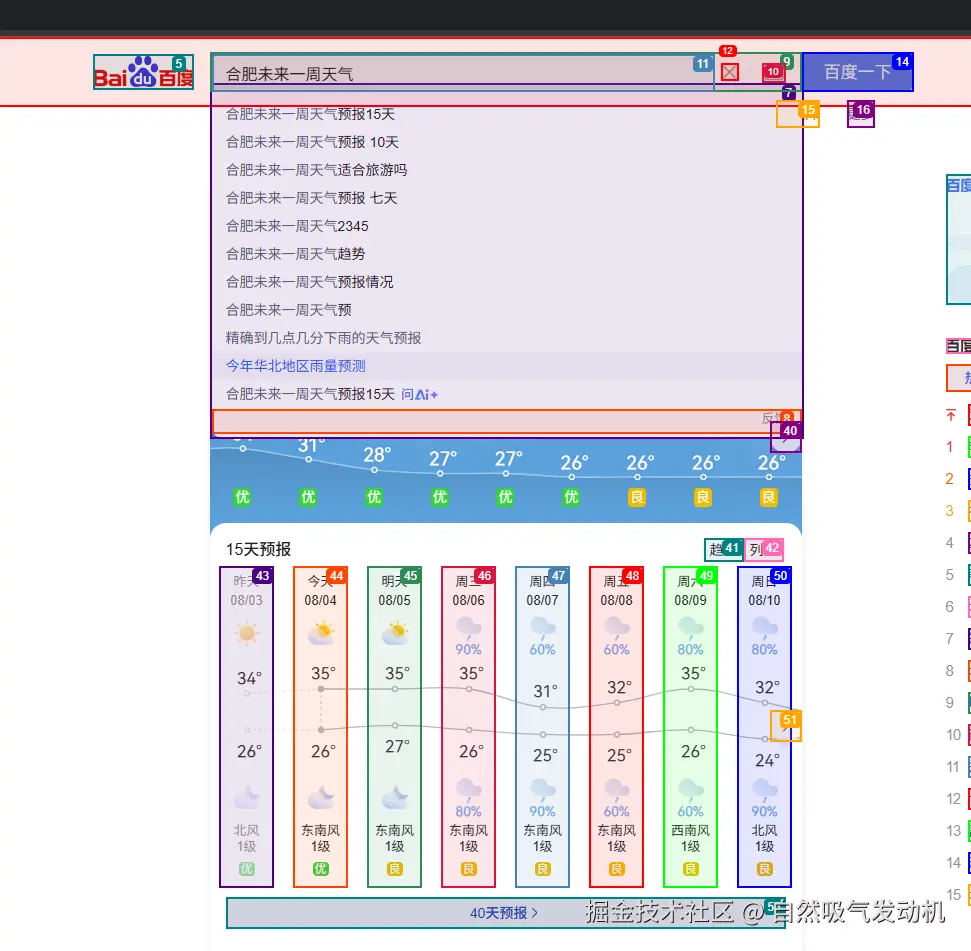
Task: Select suggestion 合肥未来一周天气预报15天 from the dropdown
Action: coord(307,114)
